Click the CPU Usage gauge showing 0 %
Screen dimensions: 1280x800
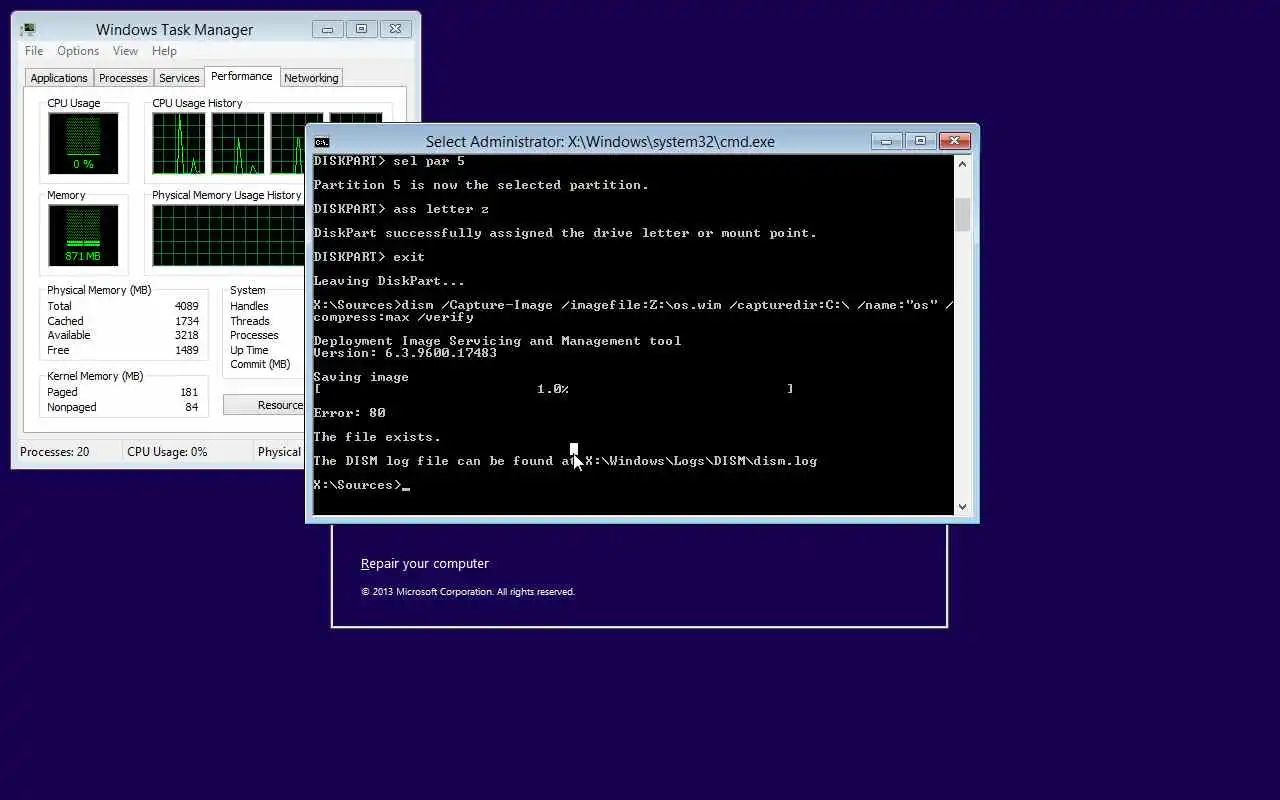click(83, 143)
